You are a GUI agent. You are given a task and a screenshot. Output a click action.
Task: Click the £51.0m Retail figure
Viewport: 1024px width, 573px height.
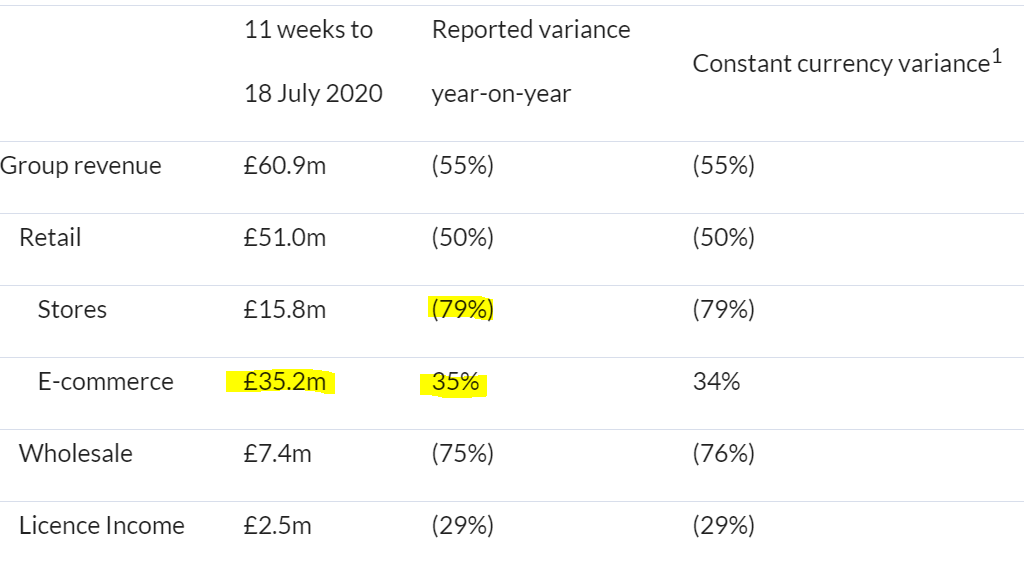click(x=285, y=237)
